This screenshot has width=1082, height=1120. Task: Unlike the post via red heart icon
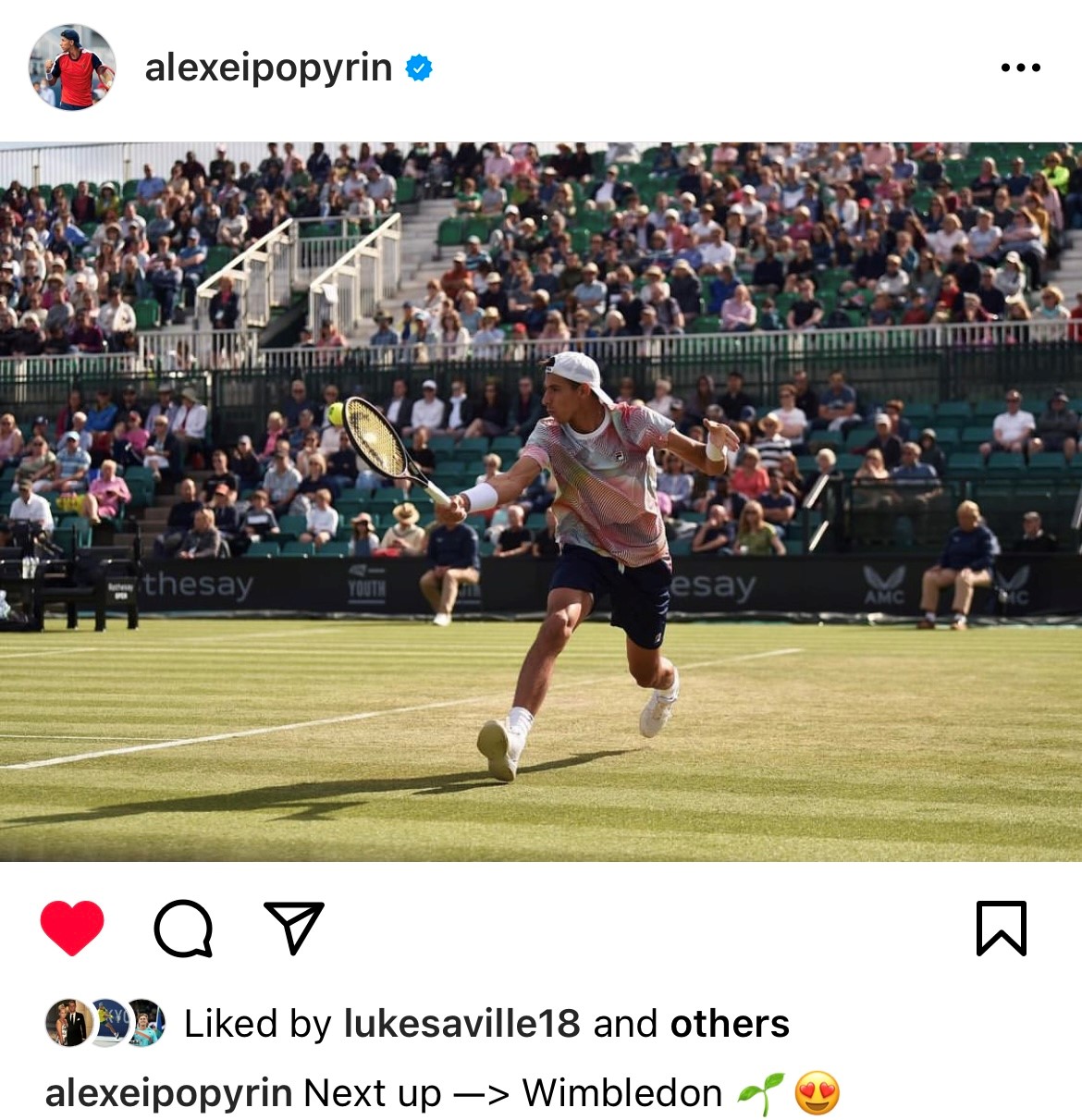tap(72, 927)
